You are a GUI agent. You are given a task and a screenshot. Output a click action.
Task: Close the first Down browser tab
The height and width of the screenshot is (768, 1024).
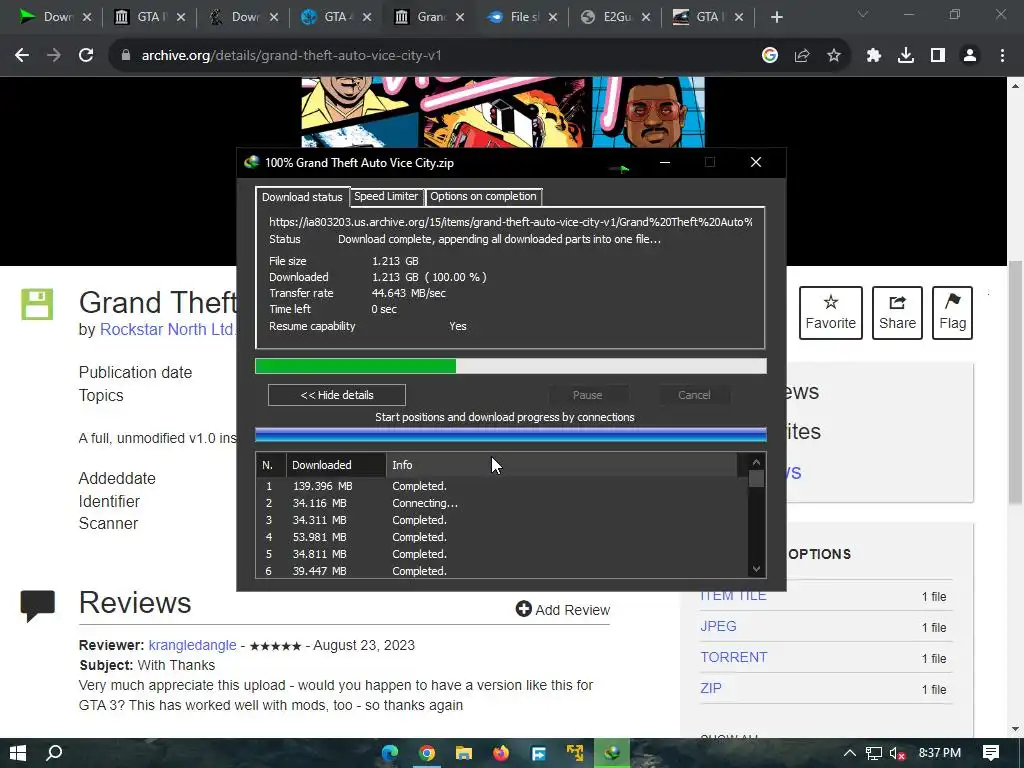point(88,17)
